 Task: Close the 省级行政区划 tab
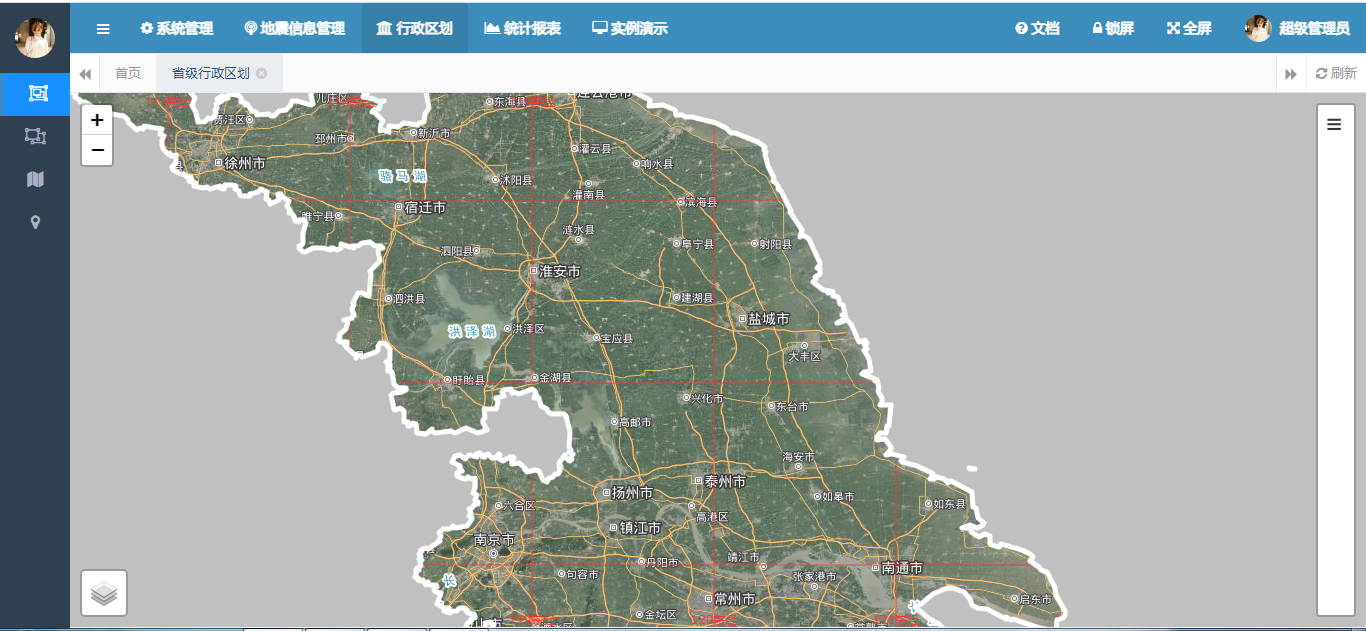[261, 73]
